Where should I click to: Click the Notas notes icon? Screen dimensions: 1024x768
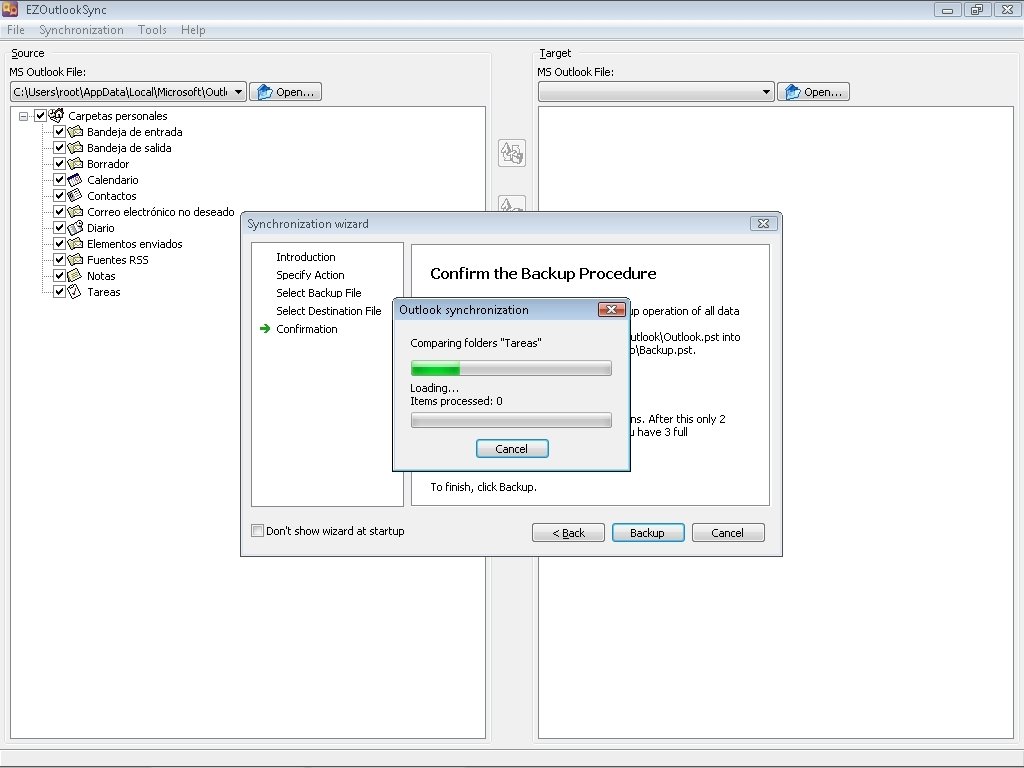76,276
